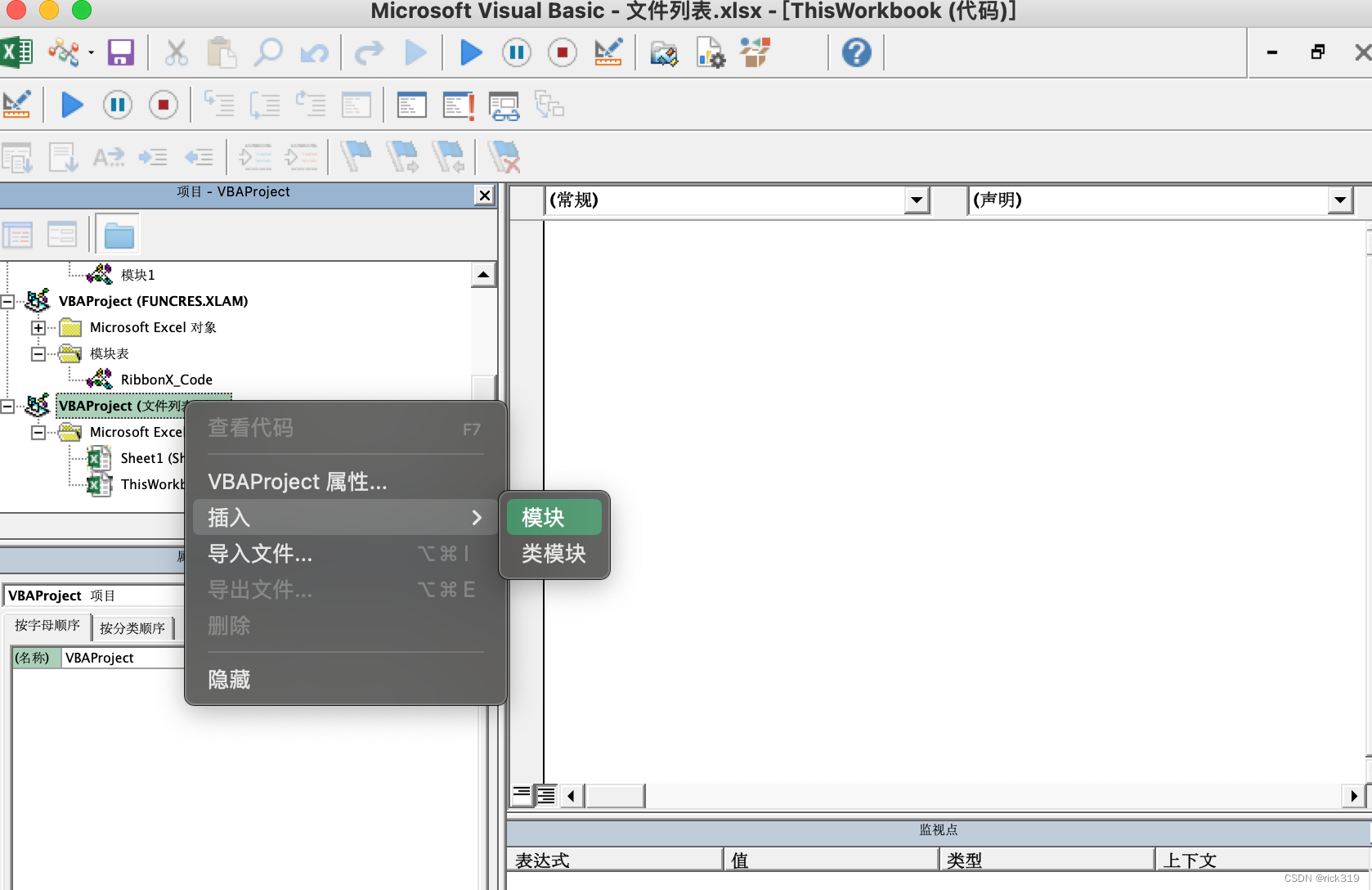
Task: Open the Watch Window glasses icon
Action: (504, 106)
